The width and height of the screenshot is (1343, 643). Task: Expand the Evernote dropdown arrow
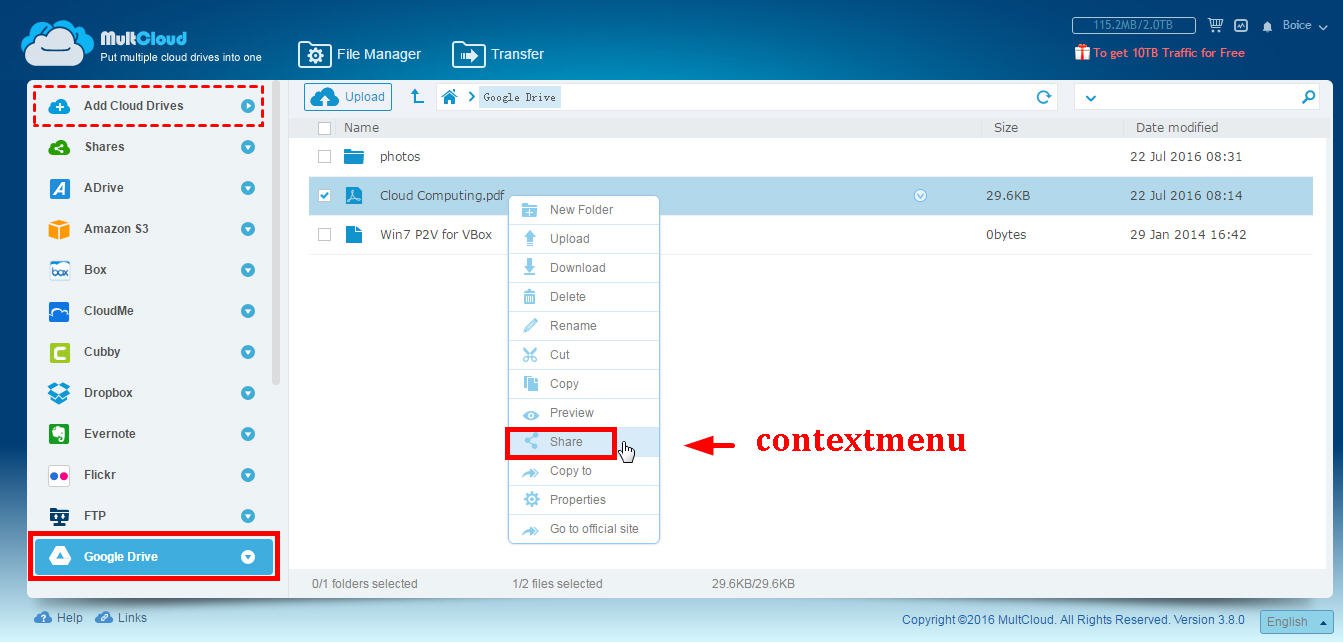pos(248,434)
